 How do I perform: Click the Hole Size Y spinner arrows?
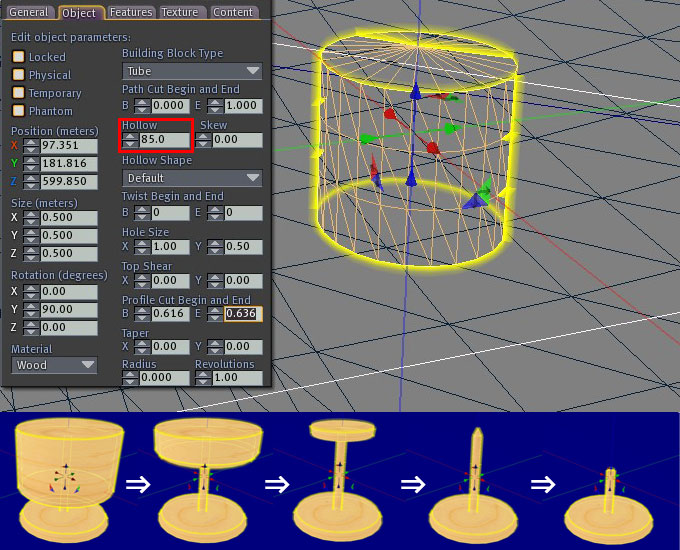point(215,246)
